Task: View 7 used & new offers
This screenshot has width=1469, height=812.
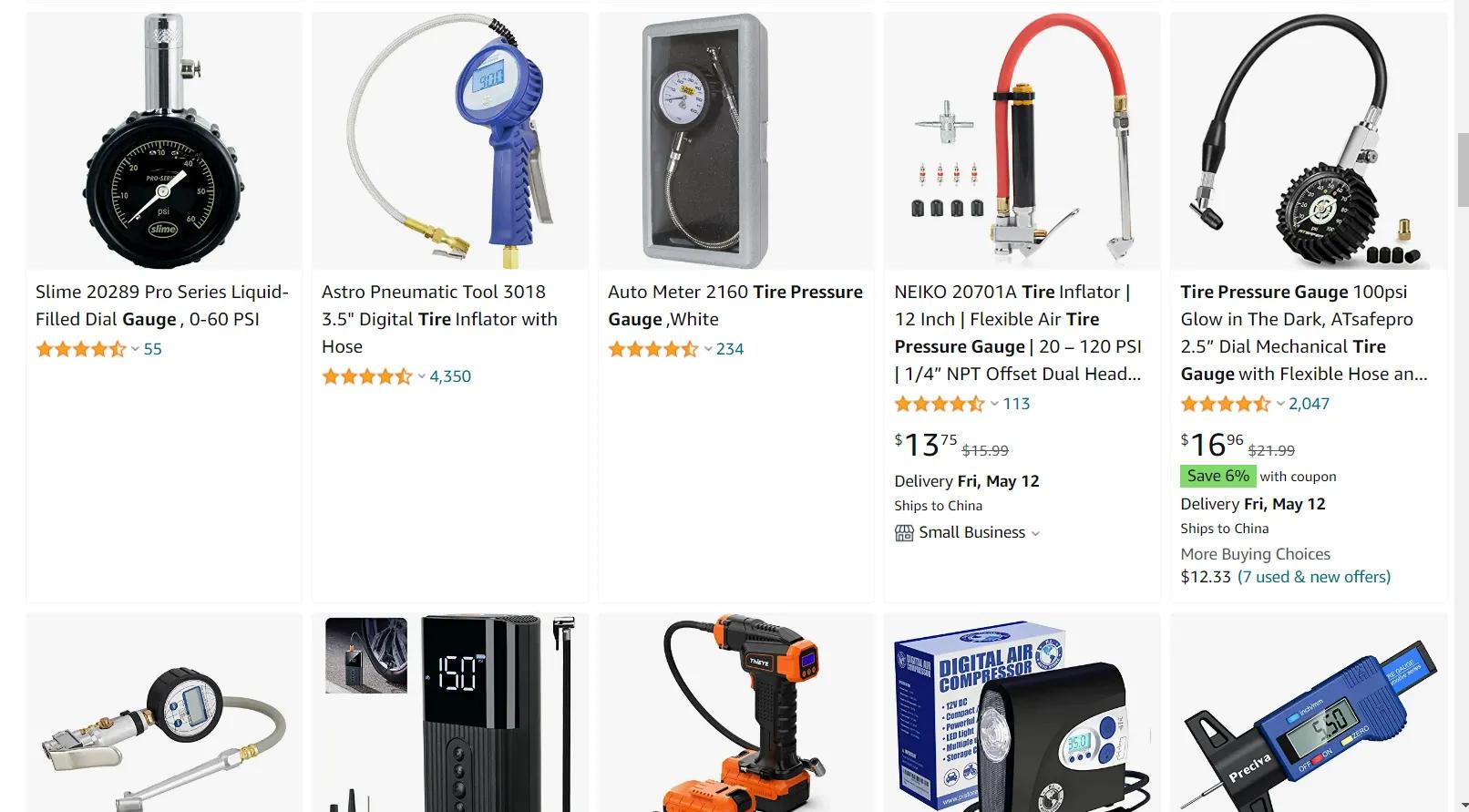Action: point(1314,577)
